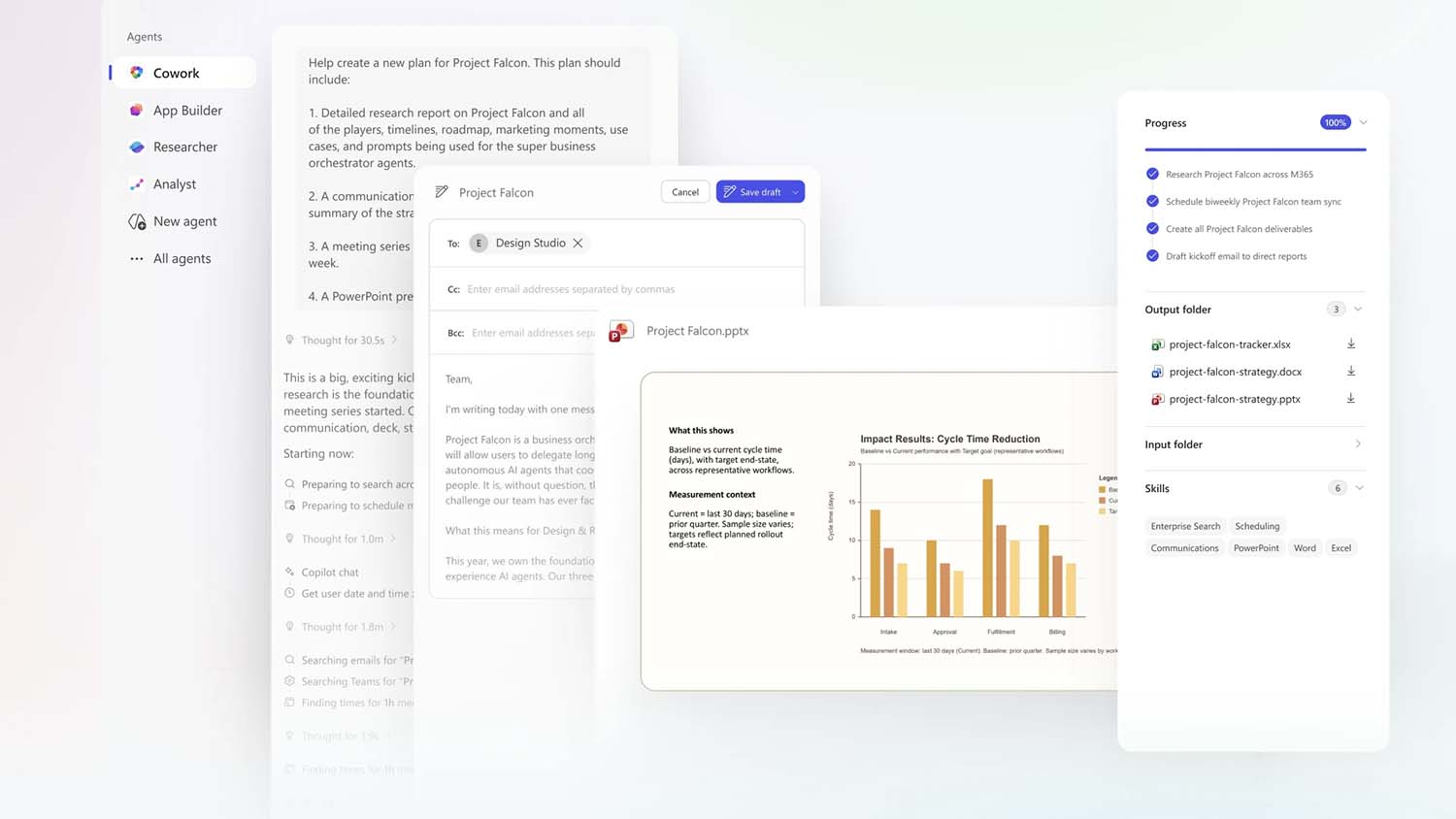
Task: Select App Builder in the agents list
Action: [187, 111]
